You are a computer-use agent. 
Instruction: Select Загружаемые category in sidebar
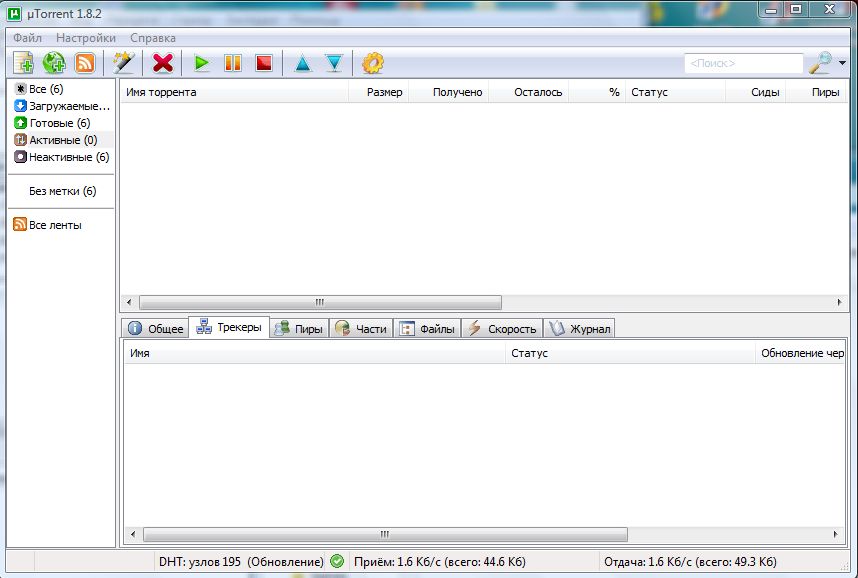tap(62, 106)
